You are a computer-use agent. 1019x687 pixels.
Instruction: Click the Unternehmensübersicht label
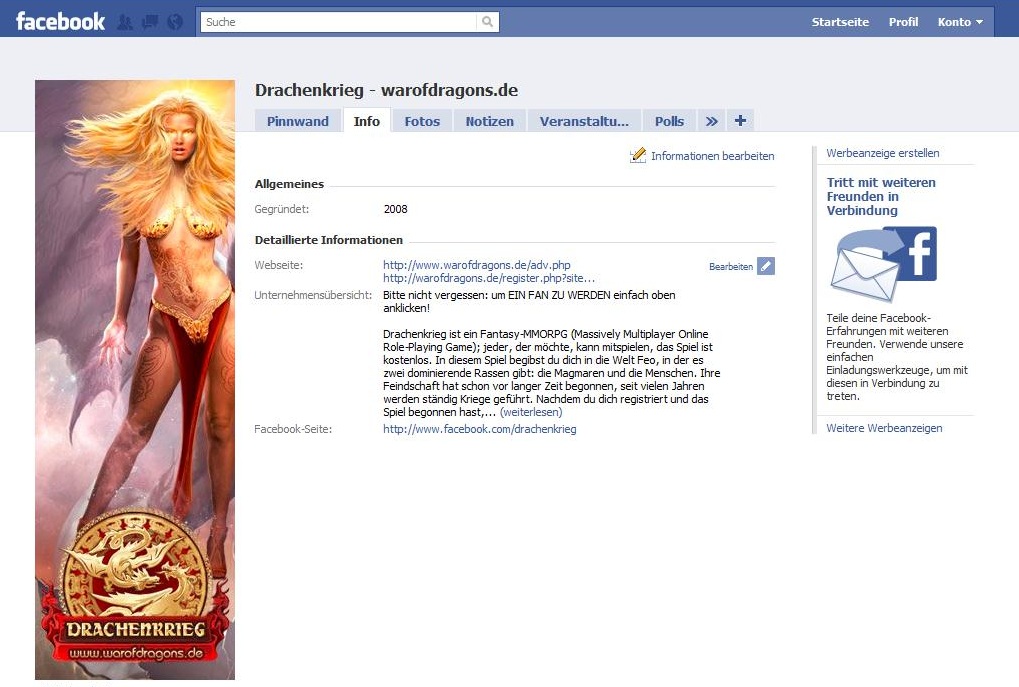[x=313, y=295]
